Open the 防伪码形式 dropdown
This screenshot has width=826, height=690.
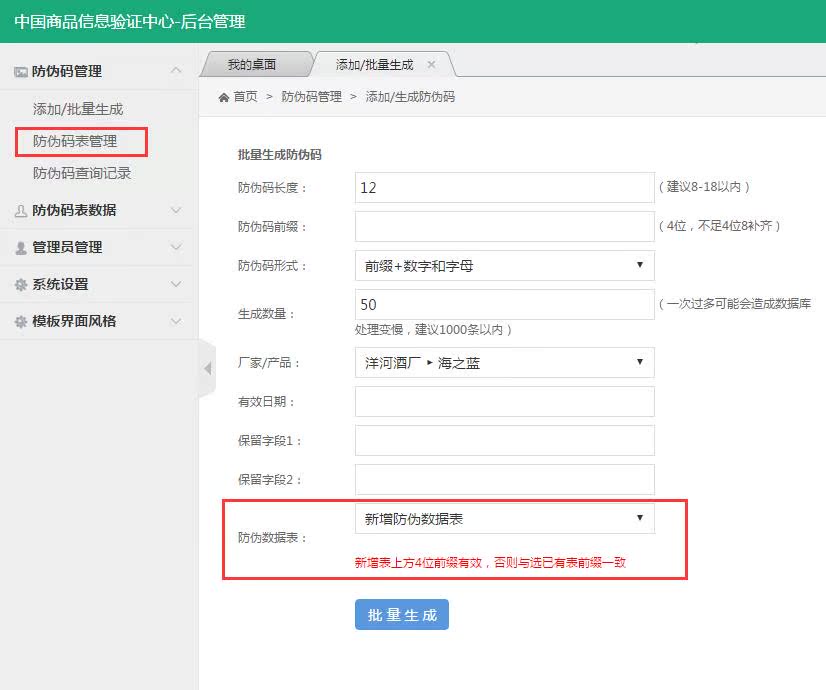(x=505, y=265)
